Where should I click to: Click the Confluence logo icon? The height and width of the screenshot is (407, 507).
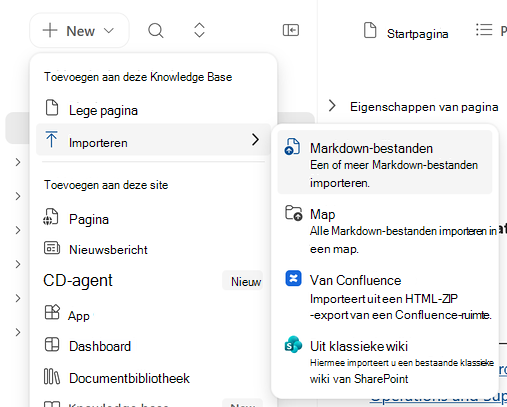[293, 278]
